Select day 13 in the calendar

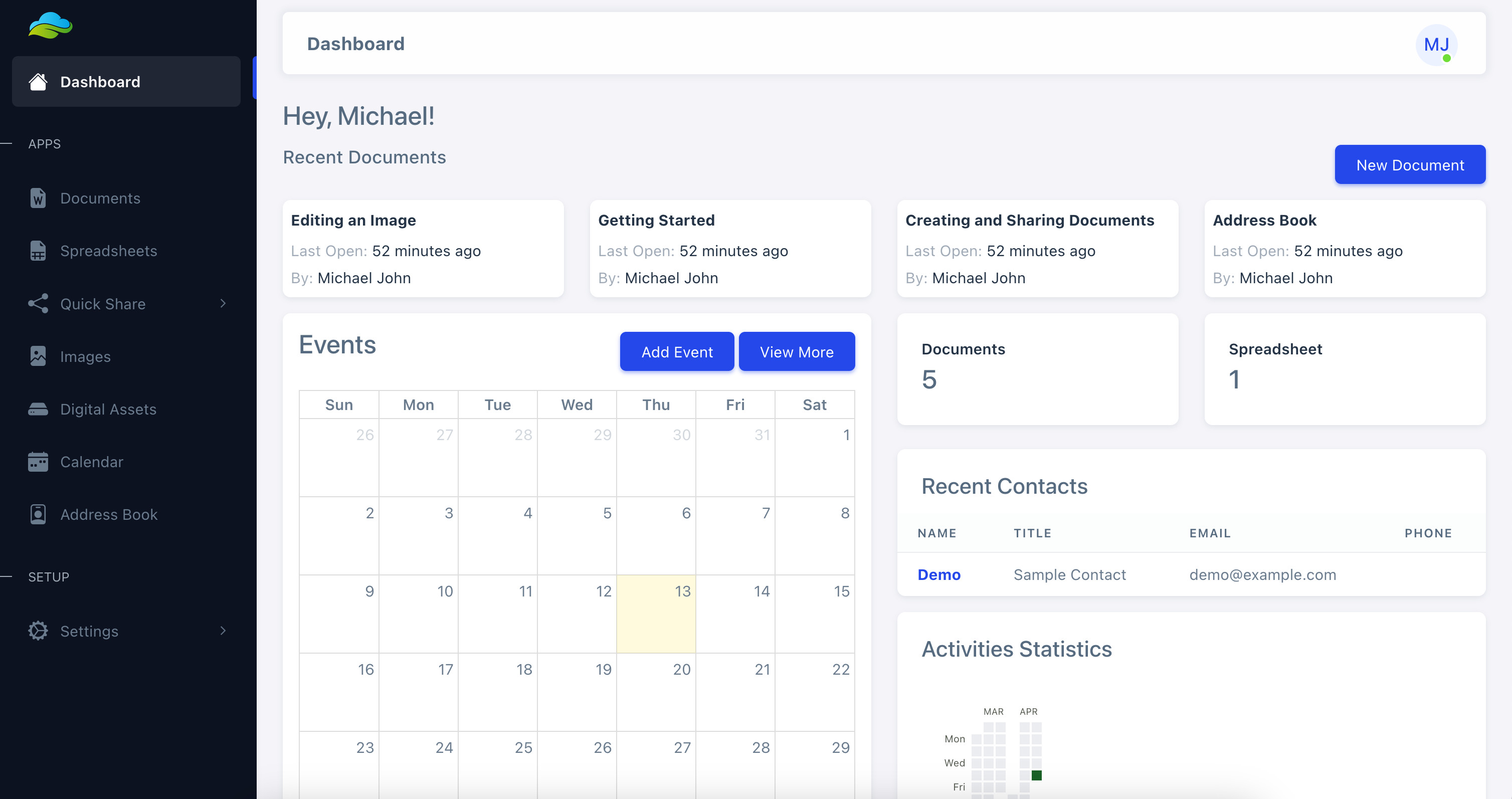[656, 614]
